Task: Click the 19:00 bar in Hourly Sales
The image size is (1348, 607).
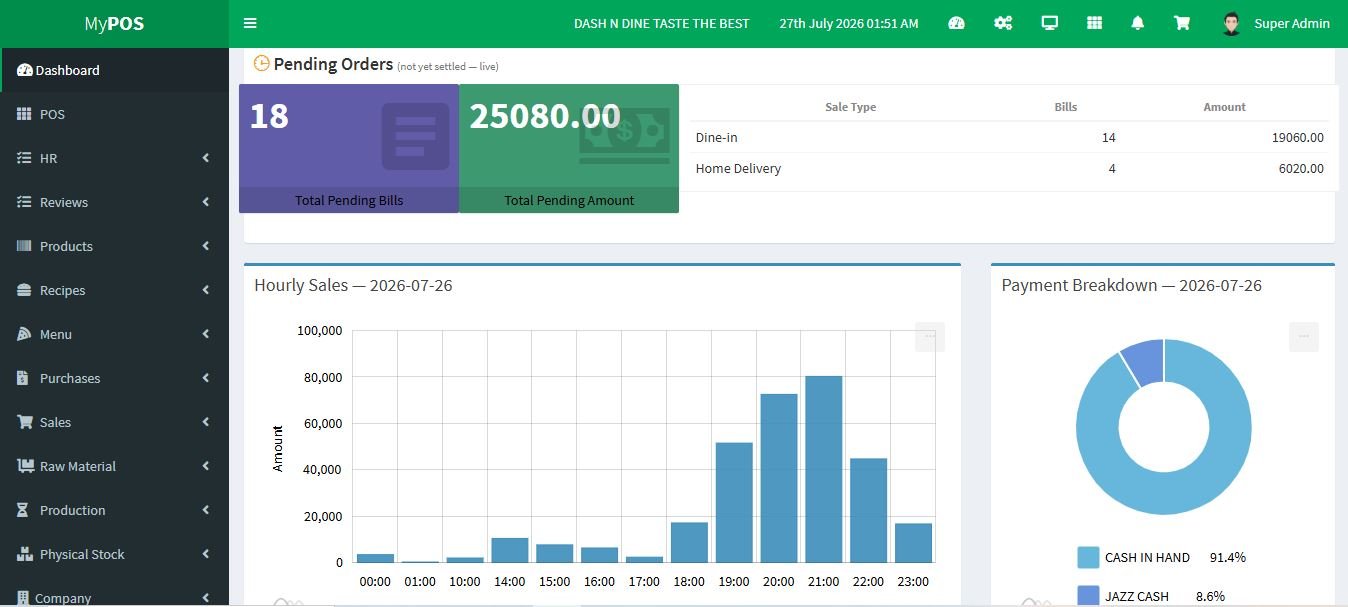Action: [x=733, y=502]
